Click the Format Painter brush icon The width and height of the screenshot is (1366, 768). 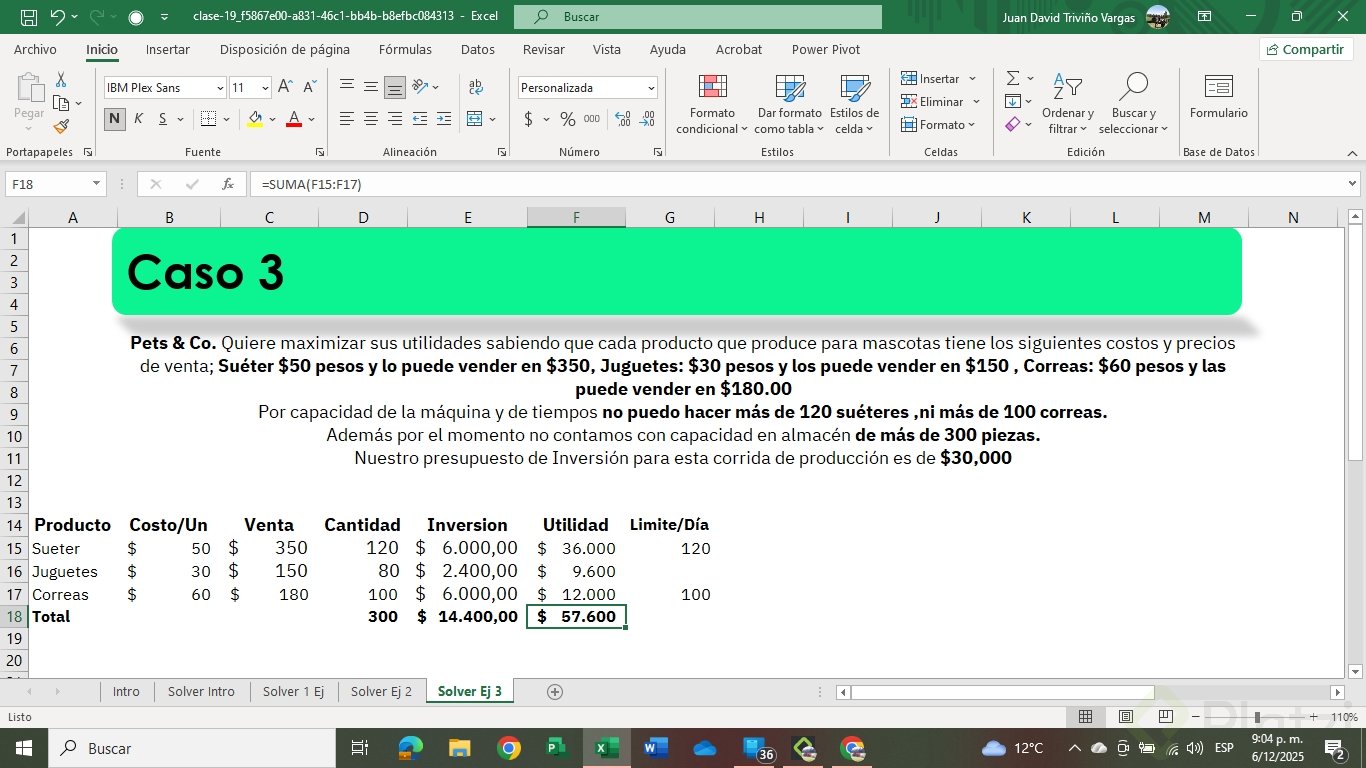point(61,127)
